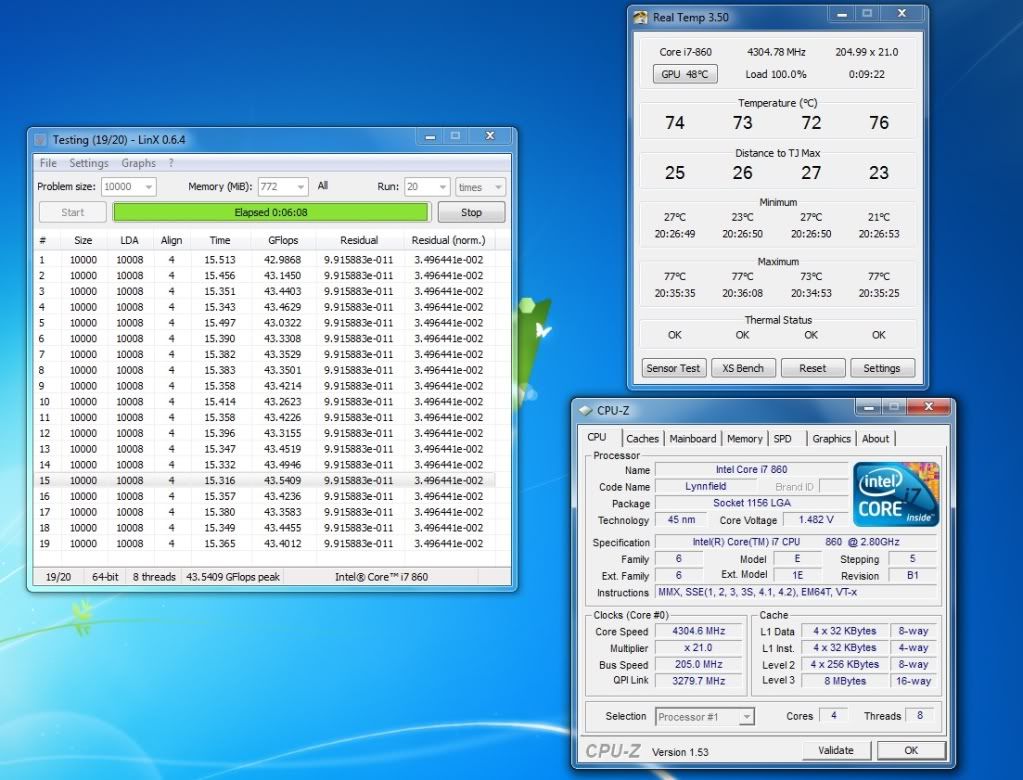Screen dimensions: 1023x780
Task: Click the Bus Speed value 205.0 MHz
Action: pos(699,665)
